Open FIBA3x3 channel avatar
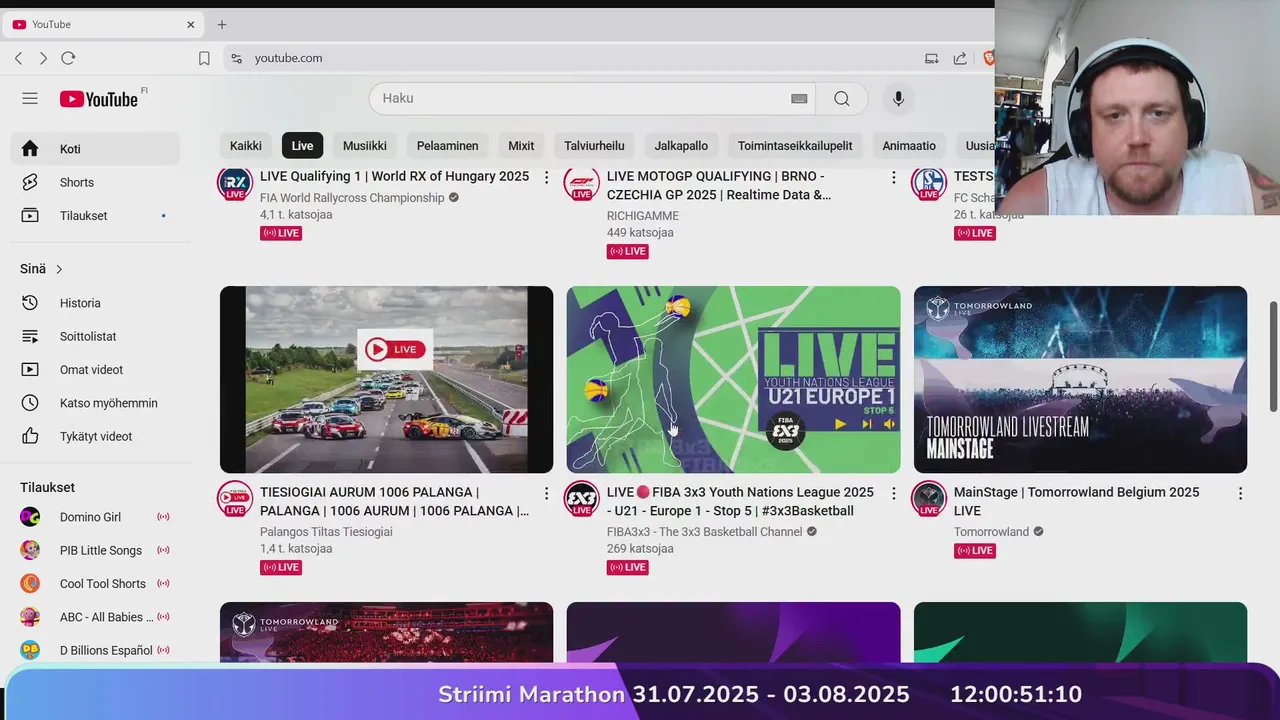The height and width of the screenshot is (720, 1280). pos(582,499)
